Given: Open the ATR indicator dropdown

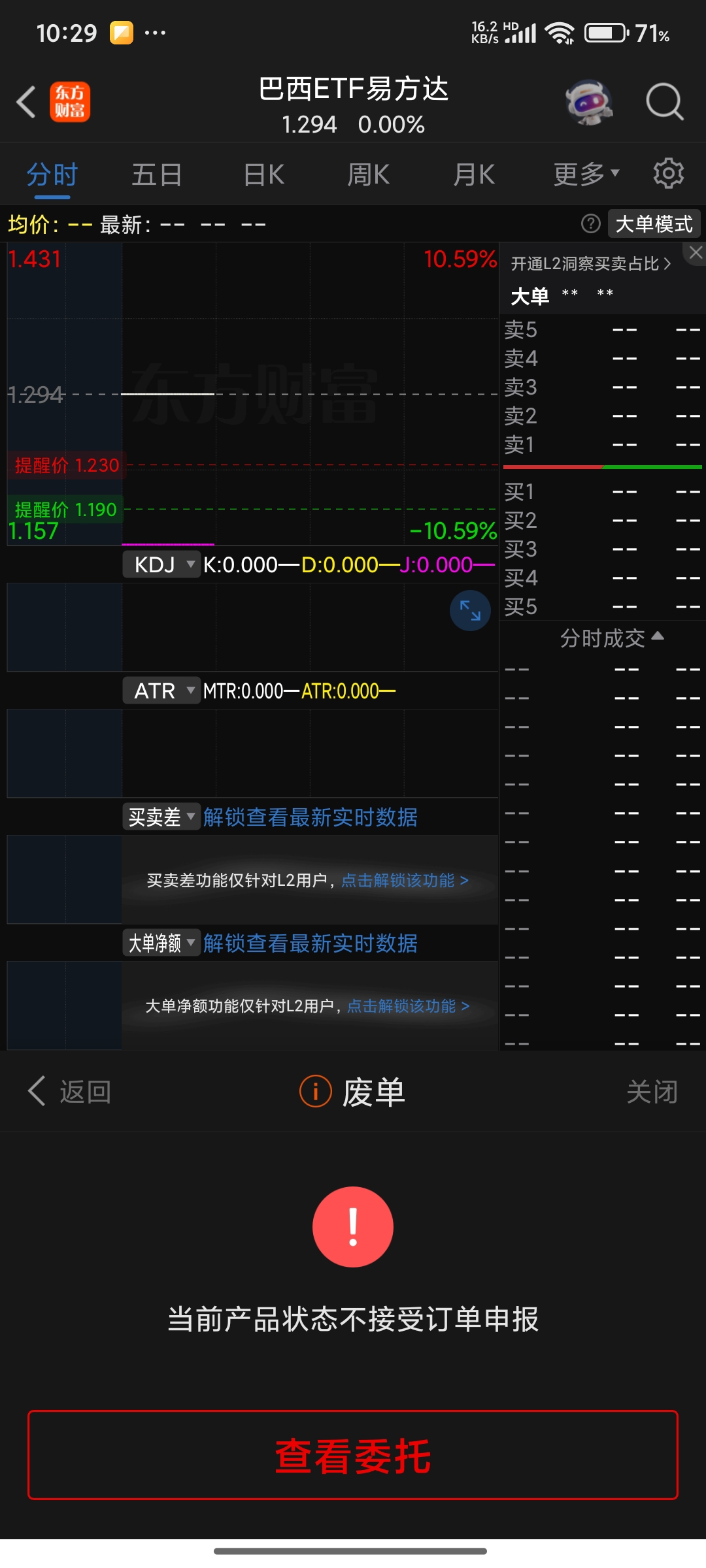Looking at the screenshot, I should point(161,691).
